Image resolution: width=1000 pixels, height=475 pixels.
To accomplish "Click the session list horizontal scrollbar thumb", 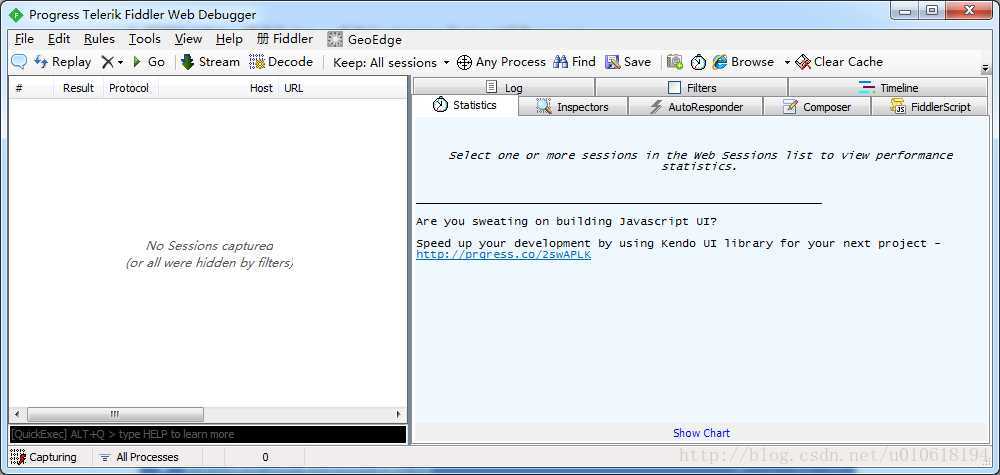I will [x=115, y=414].
